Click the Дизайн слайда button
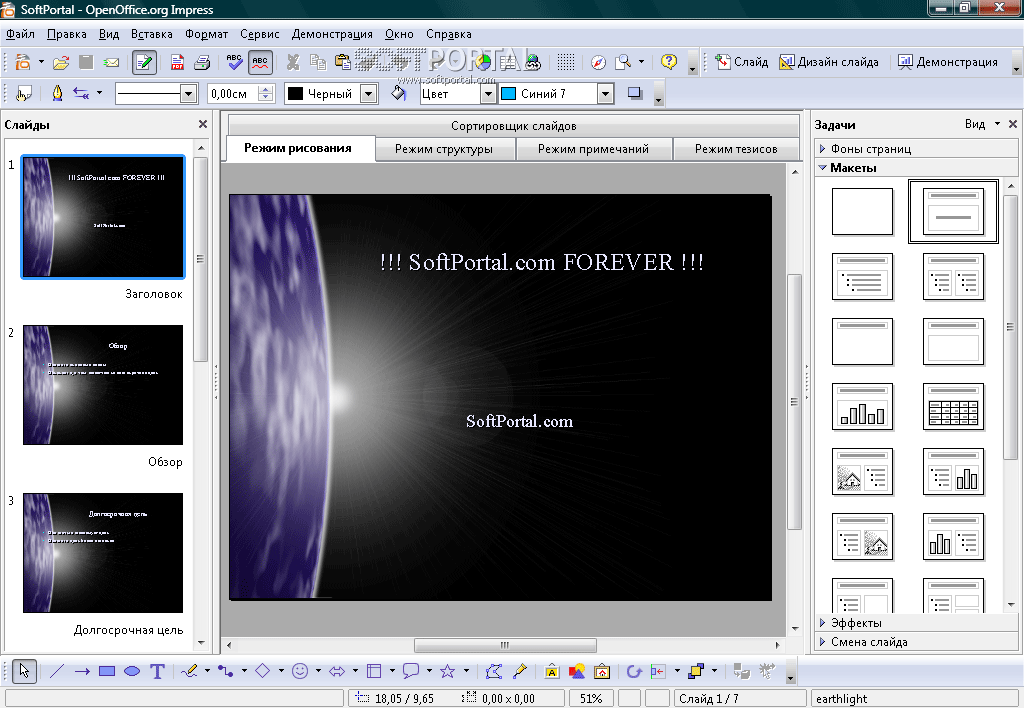 829,62
